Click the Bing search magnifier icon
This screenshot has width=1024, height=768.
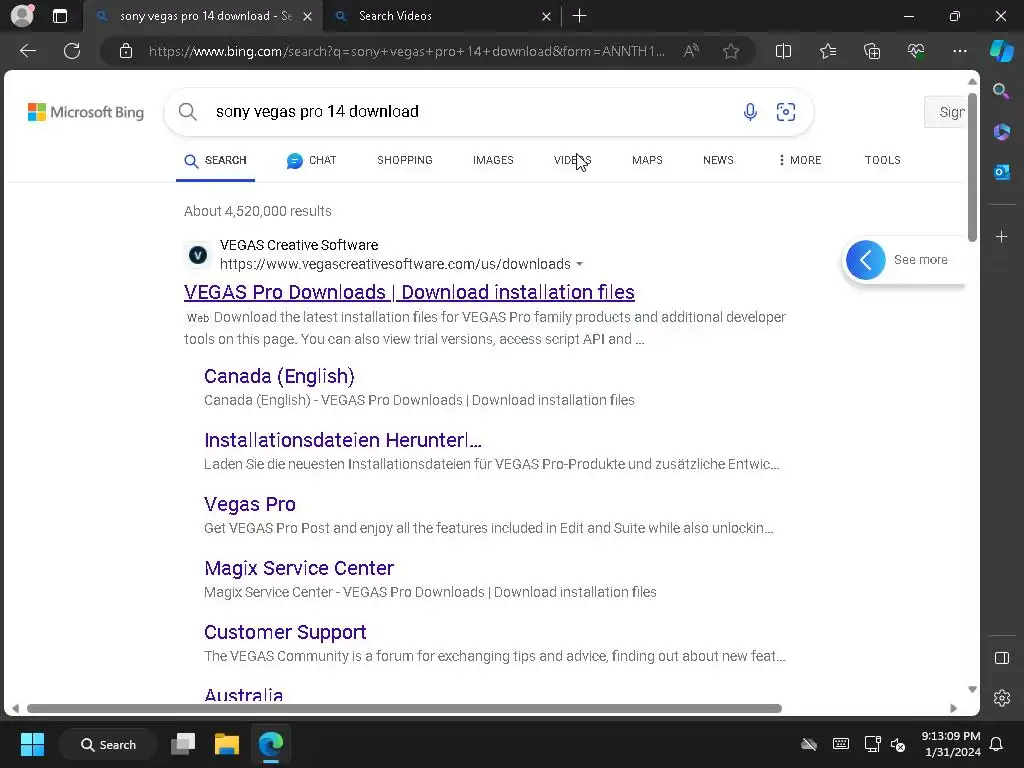point(187,112)
